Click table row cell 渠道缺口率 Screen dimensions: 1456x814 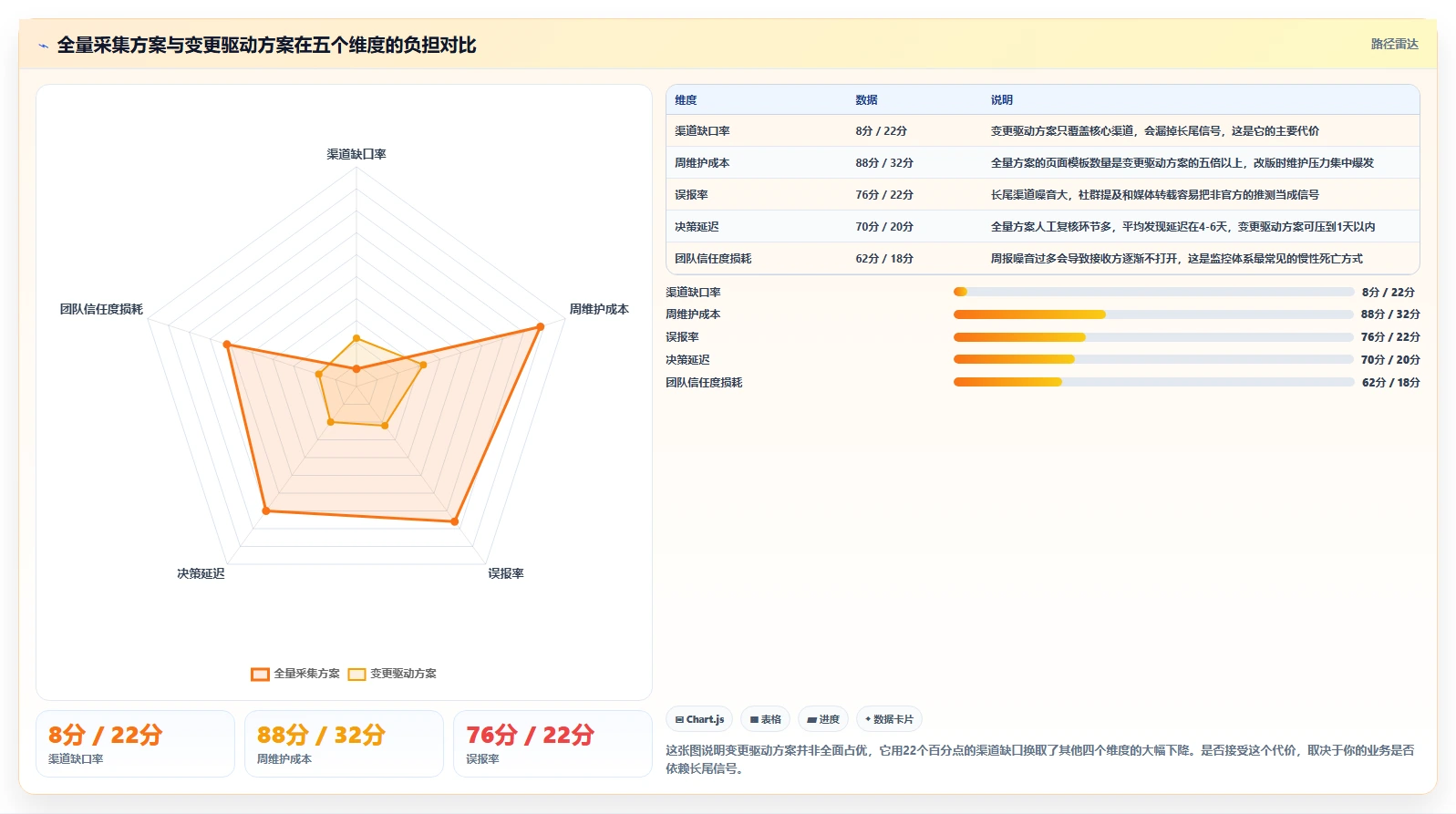(702, 131)
